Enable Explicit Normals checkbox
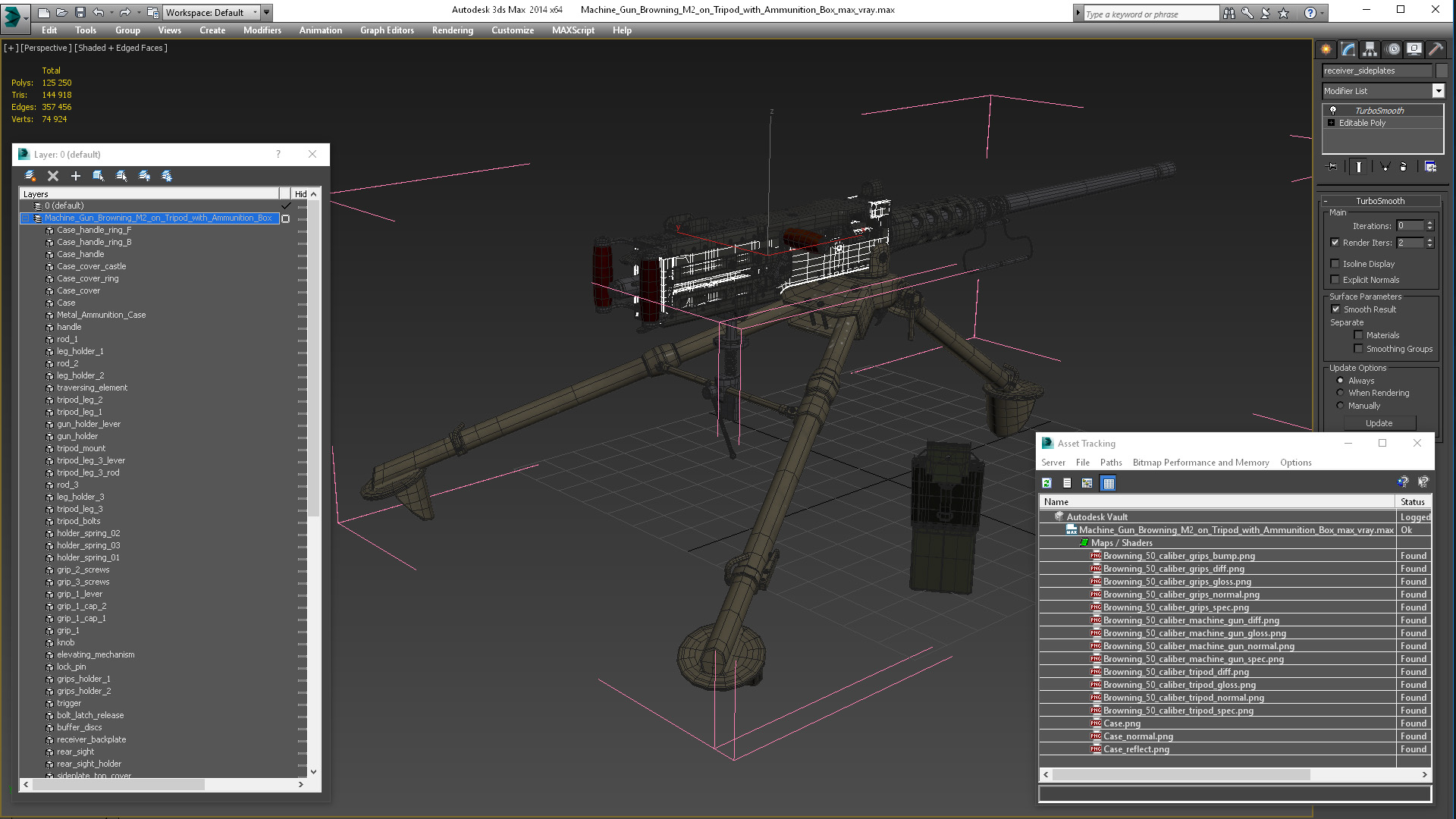The width and height of the screenshot is (1456, 819). pyautogui.click(x=1335, y=280)
